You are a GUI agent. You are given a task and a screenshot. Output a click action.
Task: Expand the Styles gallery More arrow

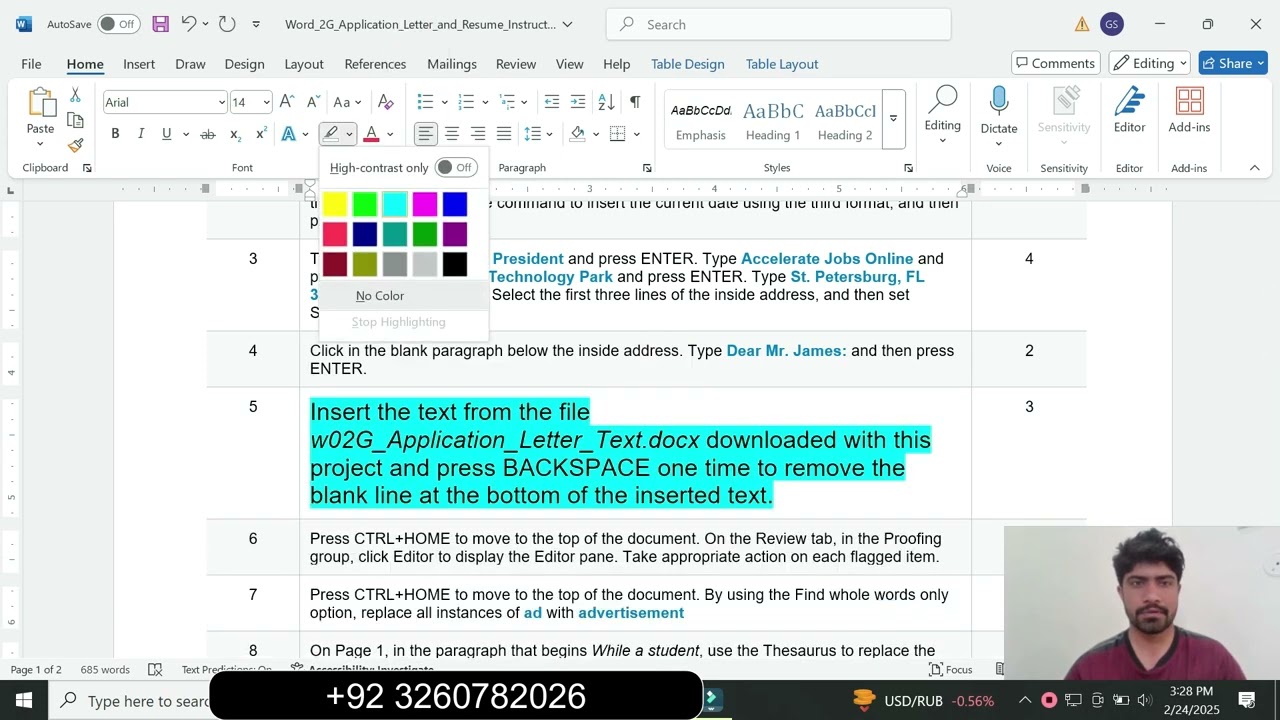893,118
